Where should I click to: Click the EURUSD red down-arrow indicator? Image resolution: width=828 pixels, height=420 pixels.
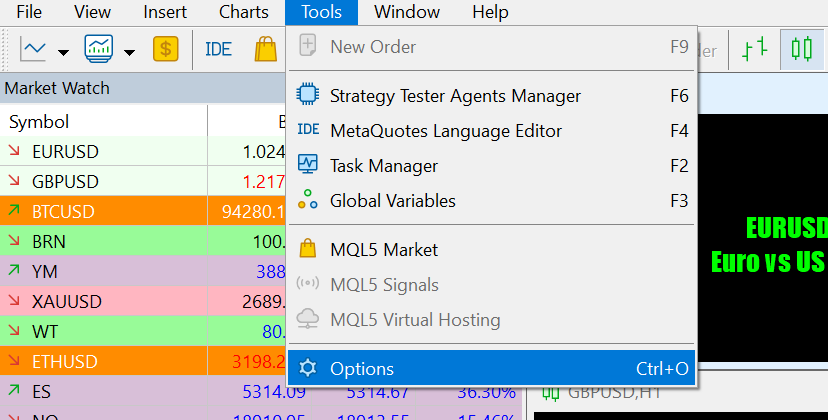tap(14, 151)
